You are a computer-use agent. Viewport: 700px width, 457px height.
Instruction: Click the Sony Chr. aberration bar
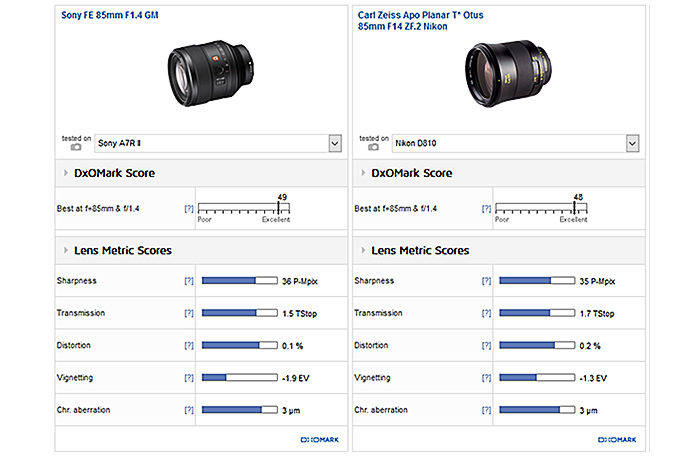[240, 410]
